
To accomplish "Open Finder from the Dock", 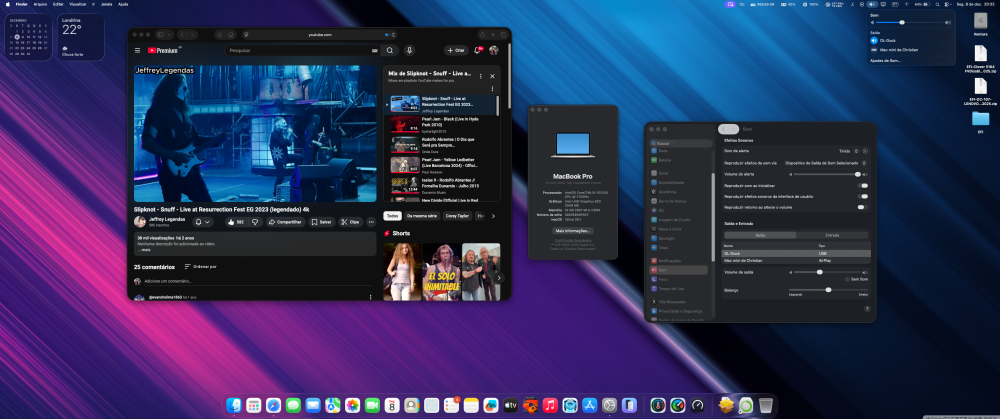I will click(x=234, y=405).
